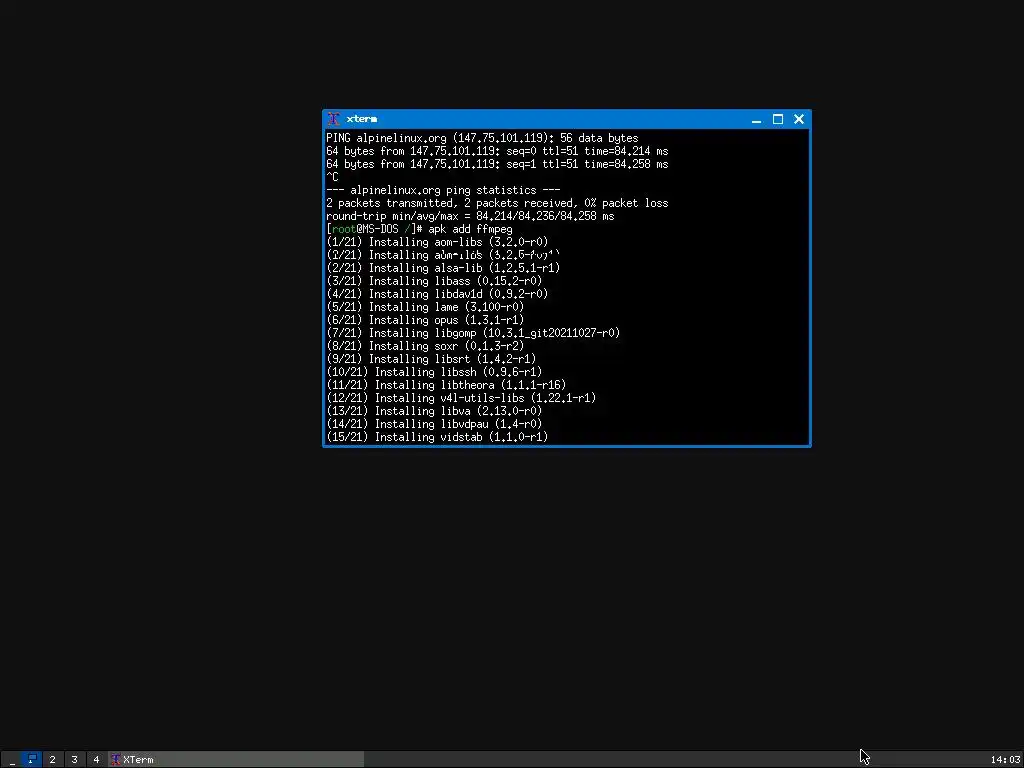The width and height of the screenshot is (1024, 768).
Task: Click the 'Installing alsa-lib (1.2.5.1-r1)' line
Action: [443, 268]
